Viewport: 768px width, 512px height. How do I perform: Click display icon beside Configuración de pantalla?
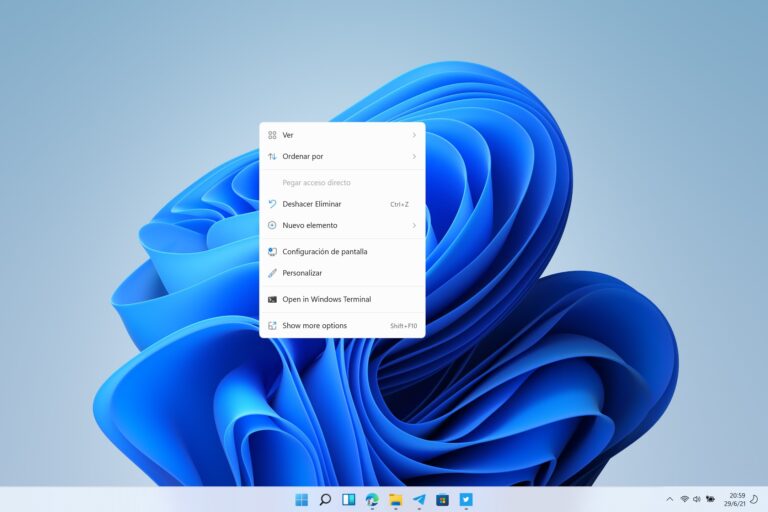point(272,252)
